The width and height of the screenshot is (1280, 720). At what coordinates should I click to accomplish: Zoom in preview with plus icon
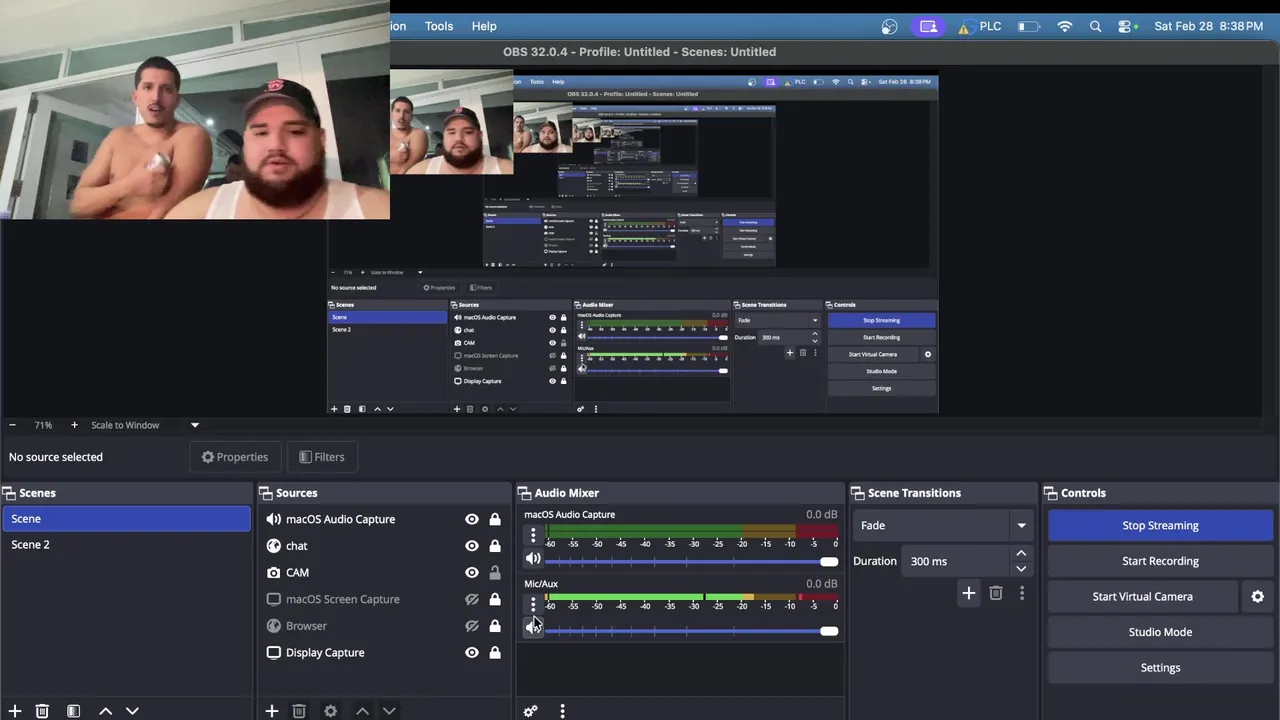(74, 425)
